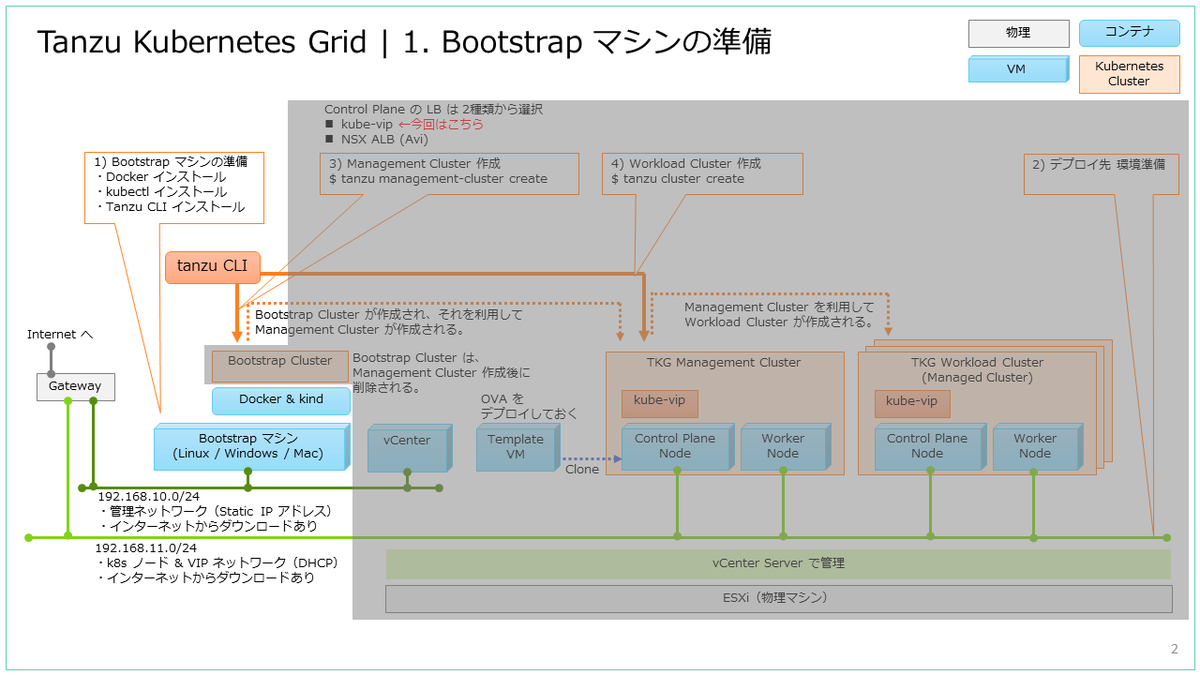Select the '物理' legend box
Screen dimensions: 1200x675
coord(1018,33)
